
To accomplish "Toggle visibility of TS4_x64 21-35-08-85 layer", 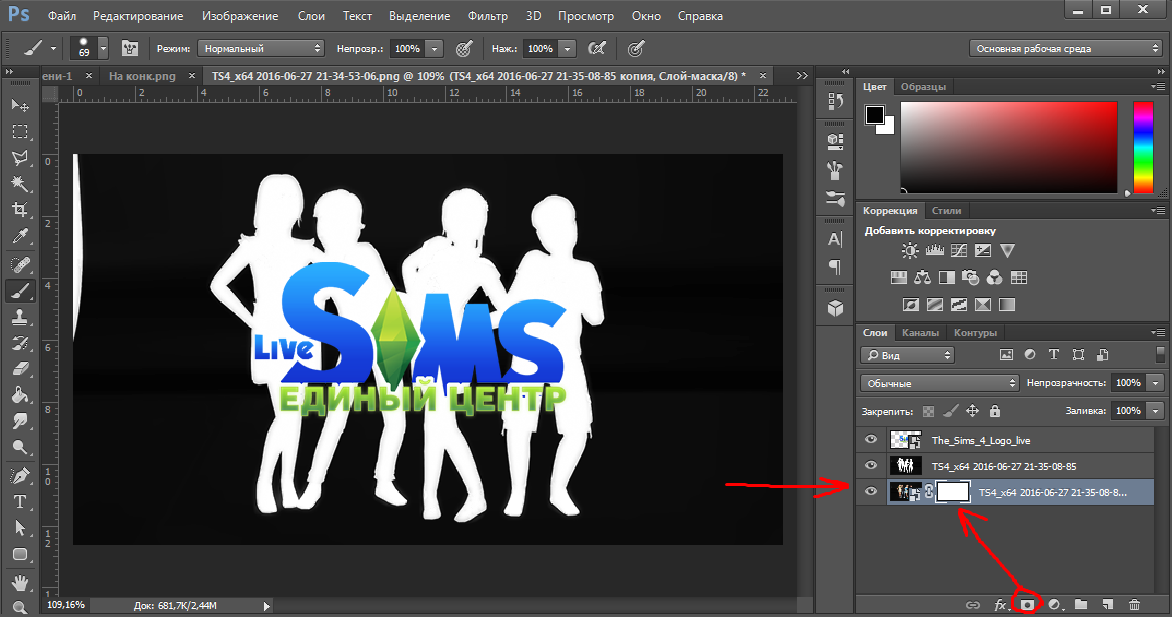I will (x=871, y=465).
